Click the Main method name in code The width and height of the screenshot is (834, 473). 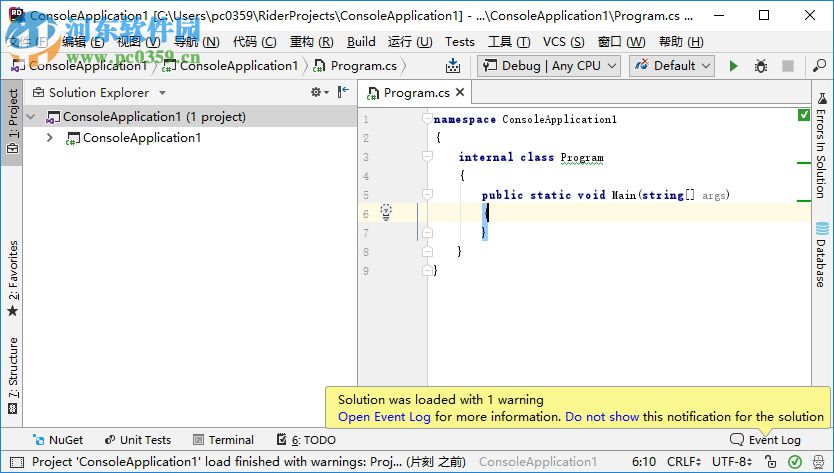click(x=623, y=195)
